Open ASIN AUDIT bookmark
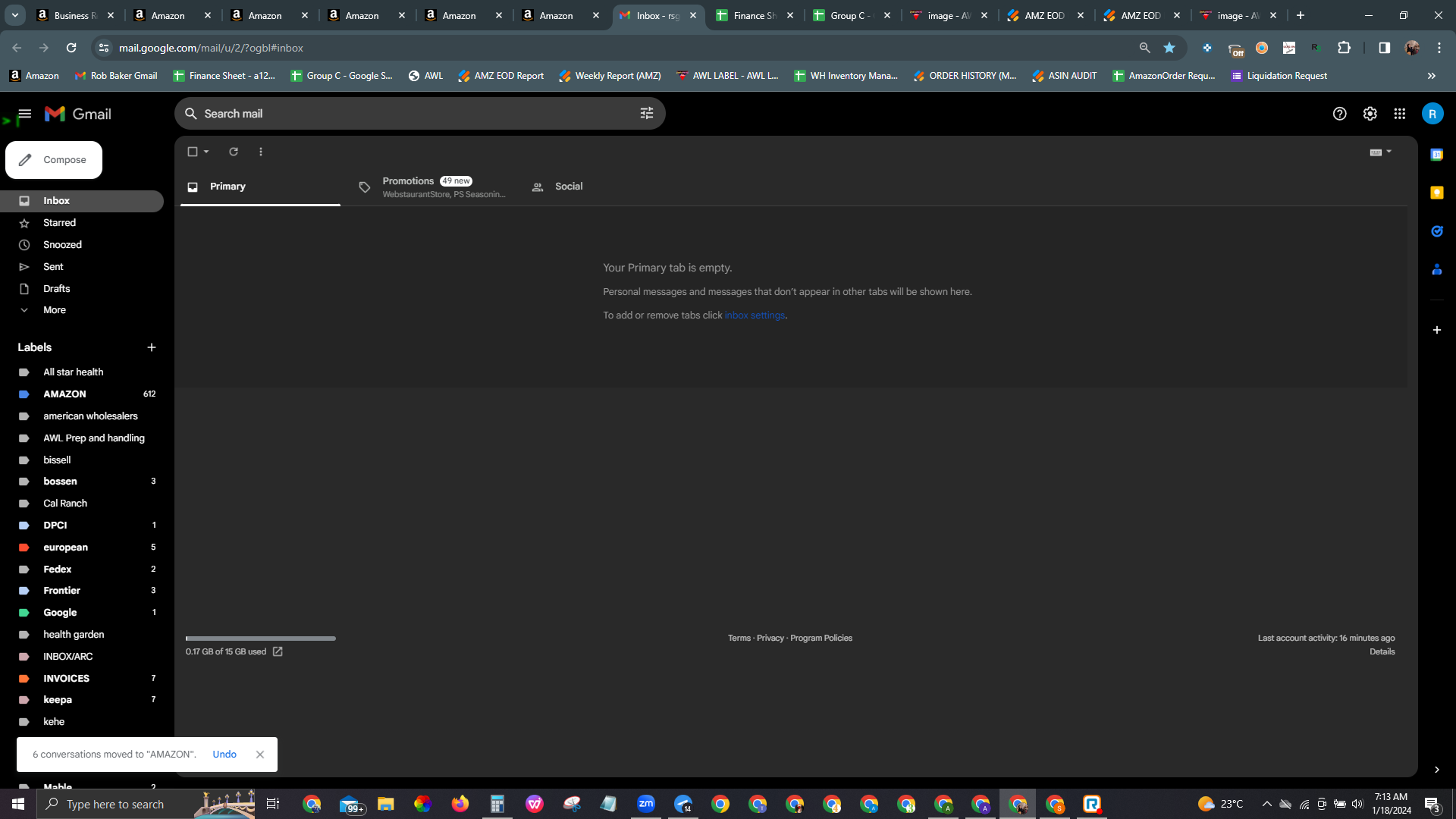 tap(1065, 76)
